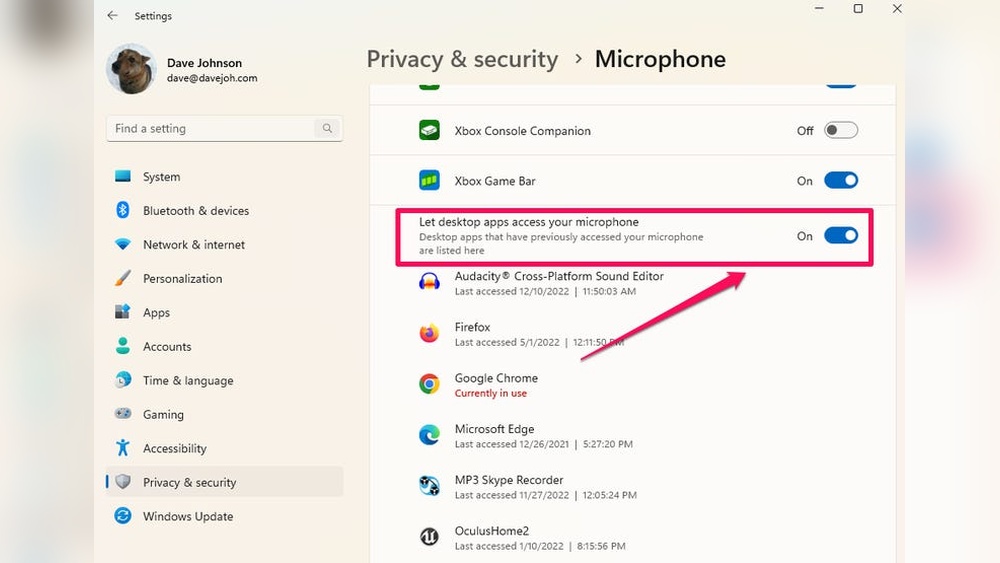Click the Apps icon in the sidebar
This screenshot has height=563, width=1000.
(122, 312)
